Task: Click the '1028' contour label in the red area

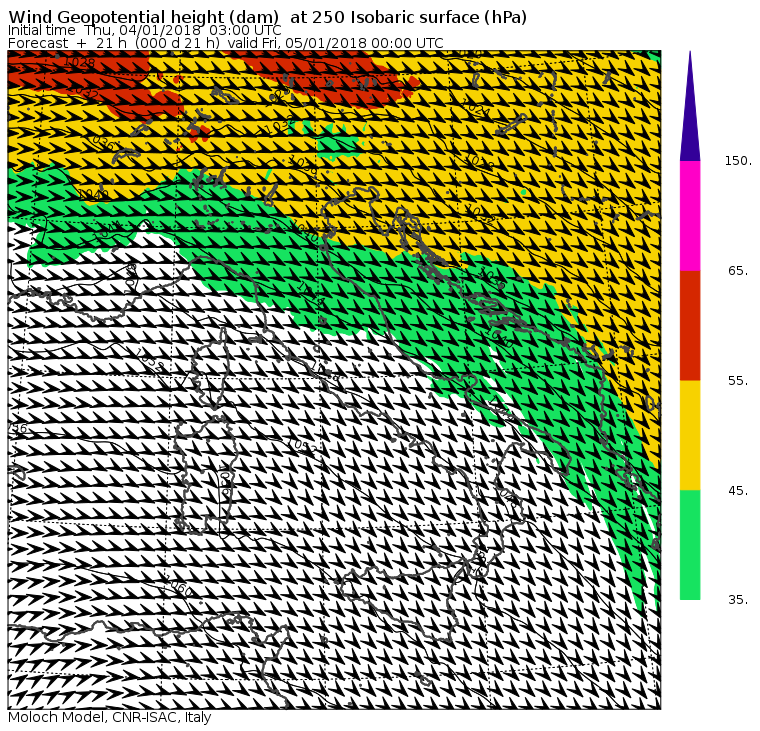Action: pyautogui.click(x=80, y=62)
